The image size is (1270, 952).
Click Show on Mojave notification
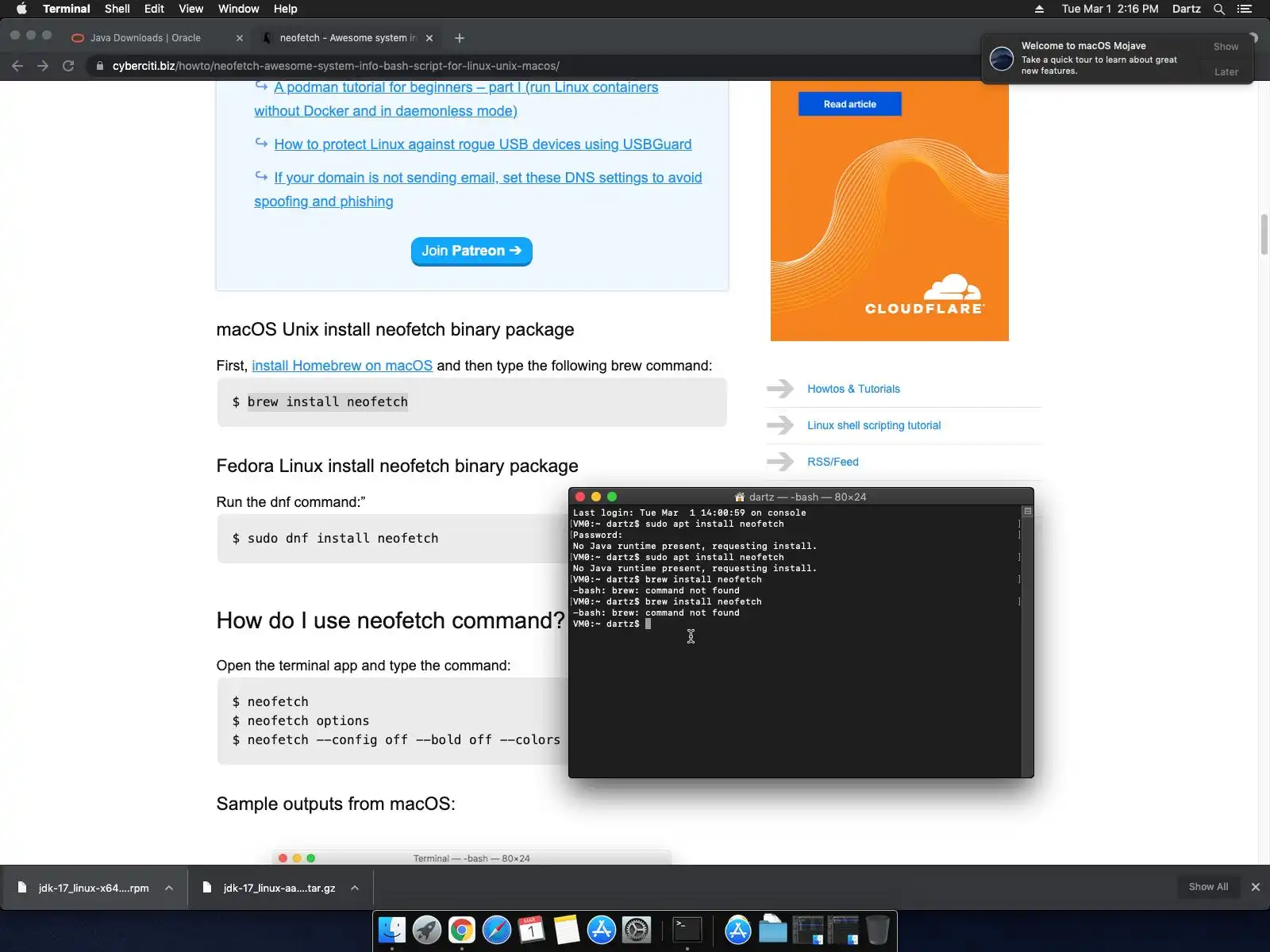point(1226,46)
